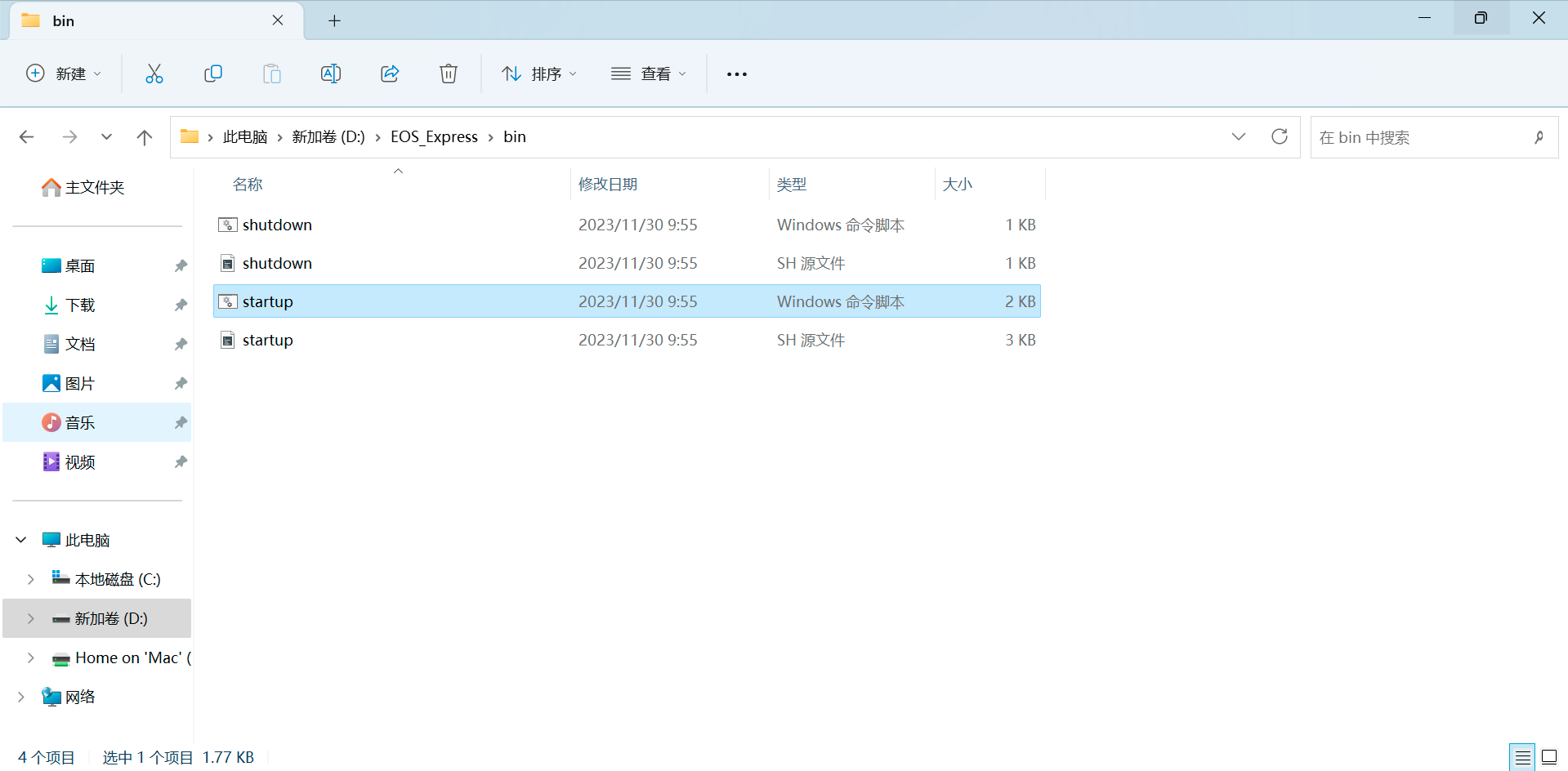This screenshot has height=771, width=1568.
Task: Delete the selected startup script
Action: click(x=449, y=74)
